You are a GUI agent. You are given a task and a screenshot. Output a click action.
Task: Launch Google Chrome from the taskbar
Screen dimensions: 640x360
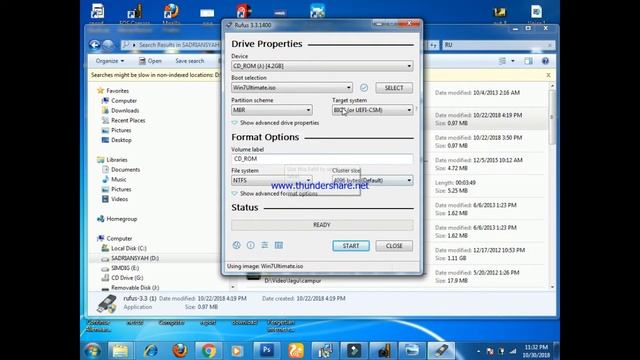(209, 351)
